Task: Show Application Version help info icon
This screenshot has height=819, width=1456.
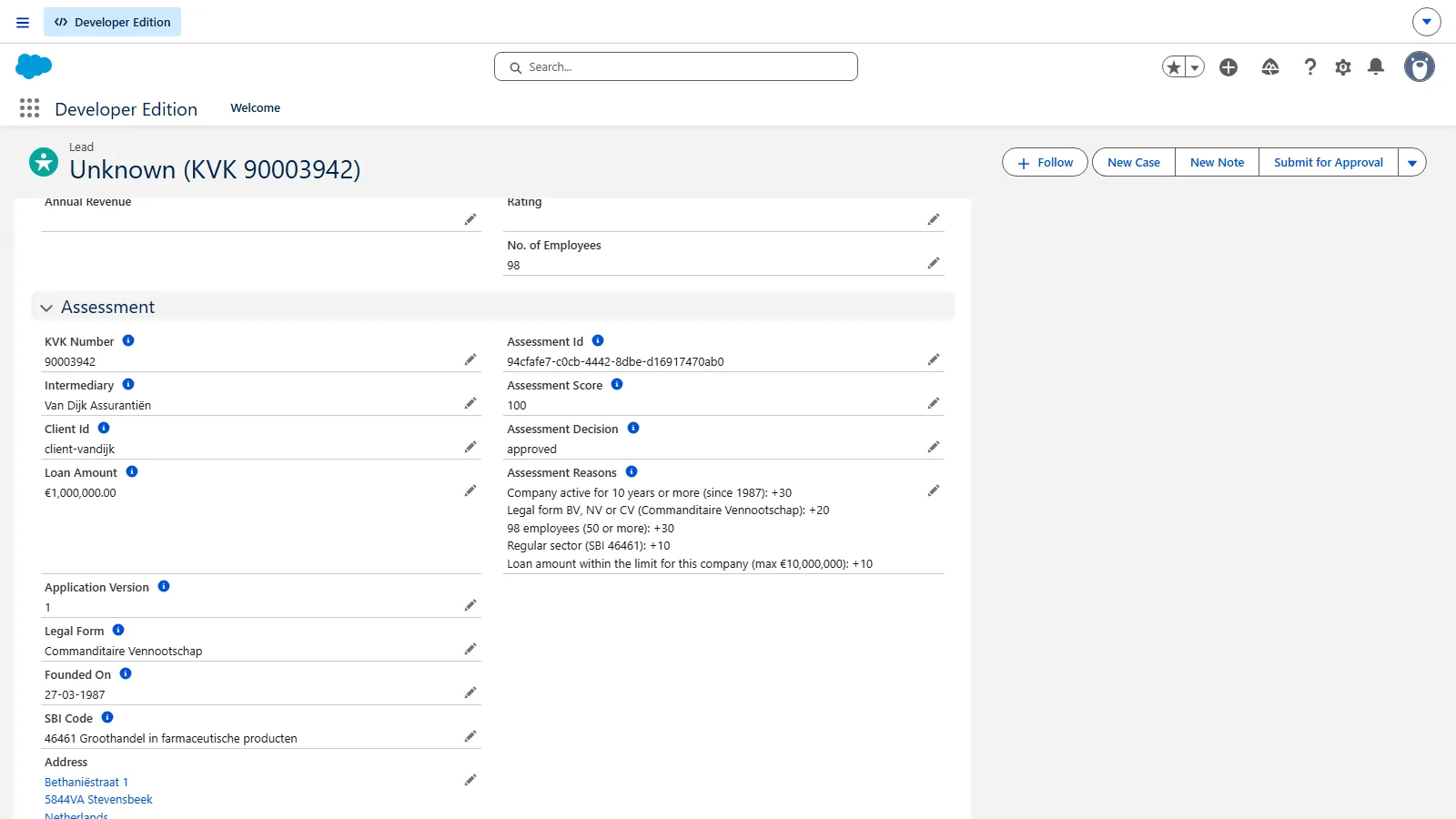Action: coord(164,586)
